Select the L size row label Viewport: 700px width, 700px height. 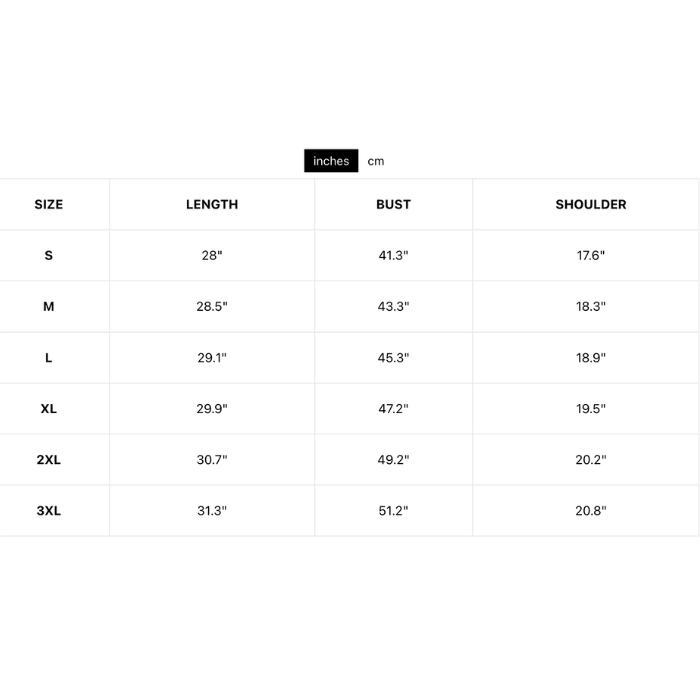[48, 357]
